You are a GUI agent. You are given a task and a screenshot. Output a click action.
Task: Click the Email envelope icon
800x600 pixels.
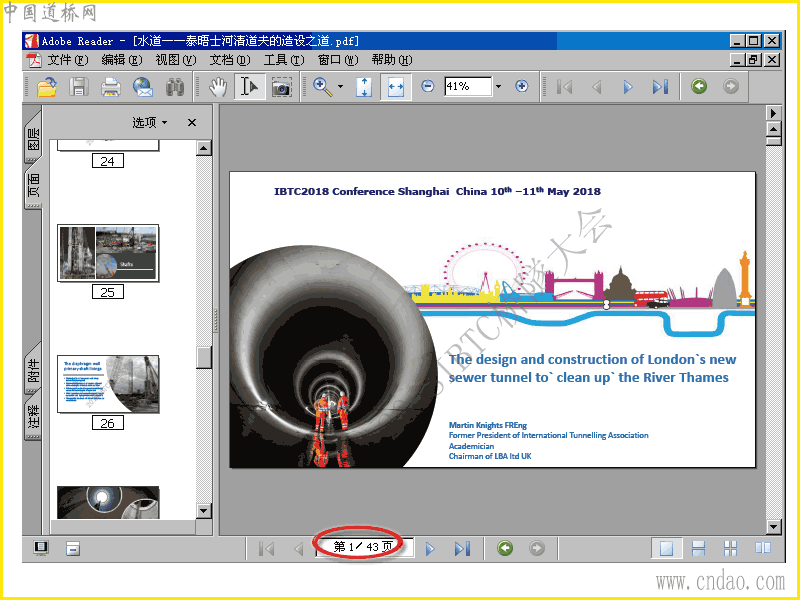click(x=142, y=87)
